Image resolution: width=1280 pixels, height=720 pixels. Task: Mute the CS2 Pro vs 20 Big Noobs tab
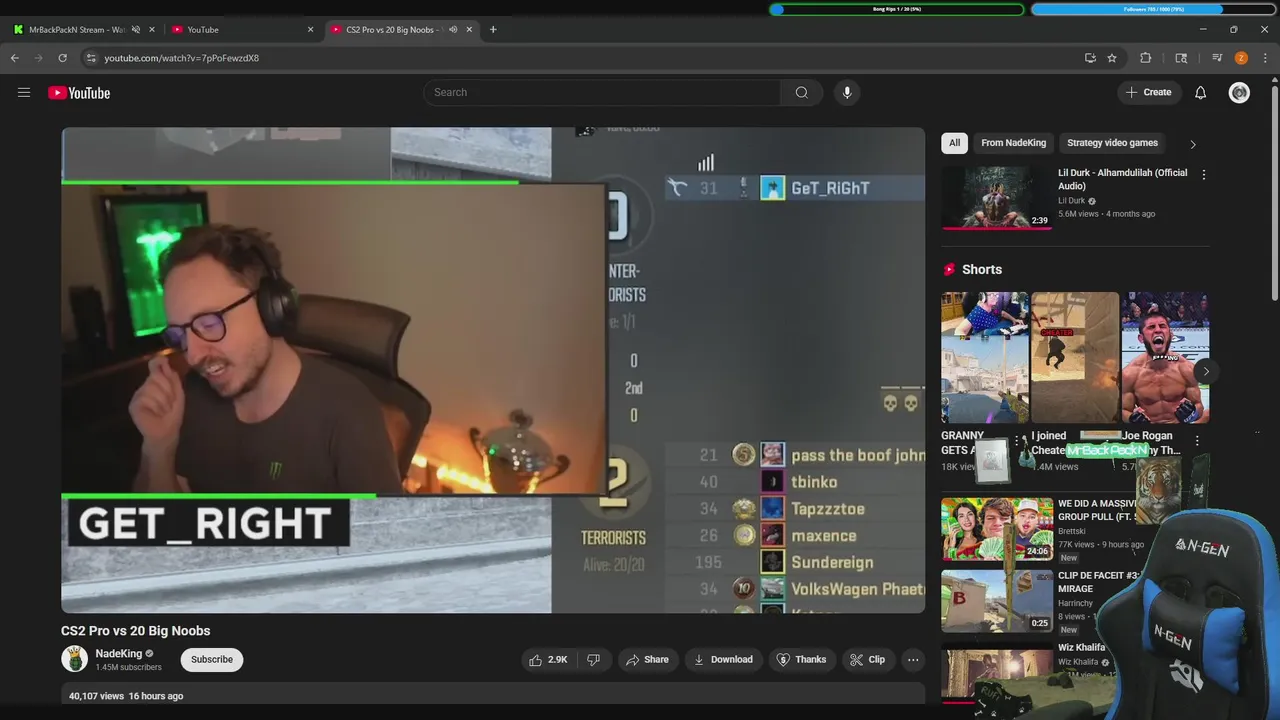(453, 30)
